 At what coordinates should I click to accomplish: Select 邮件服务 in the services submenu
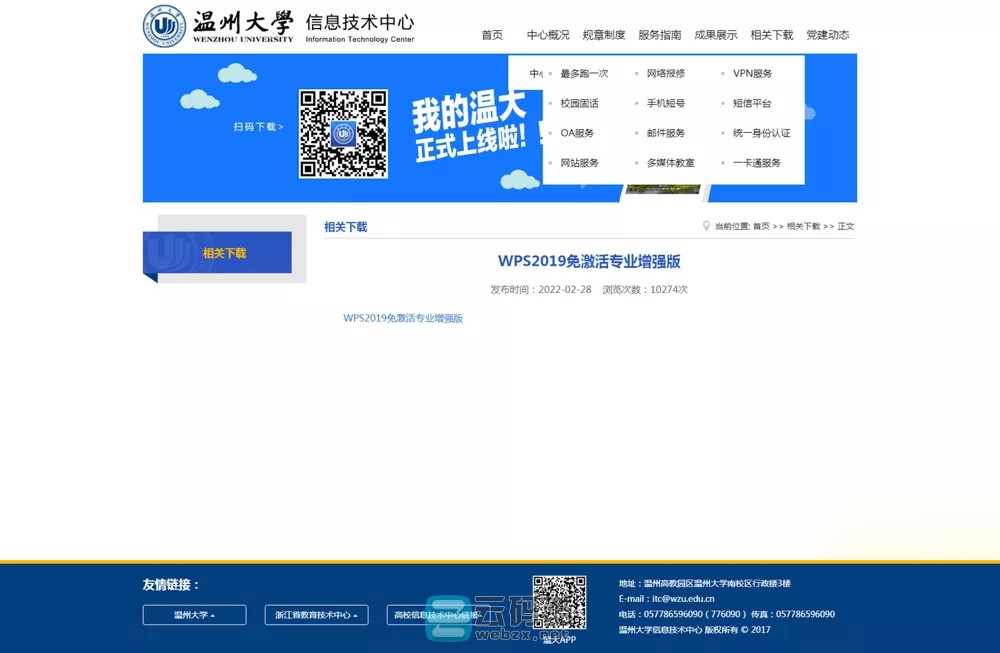[x=665, y=133]
